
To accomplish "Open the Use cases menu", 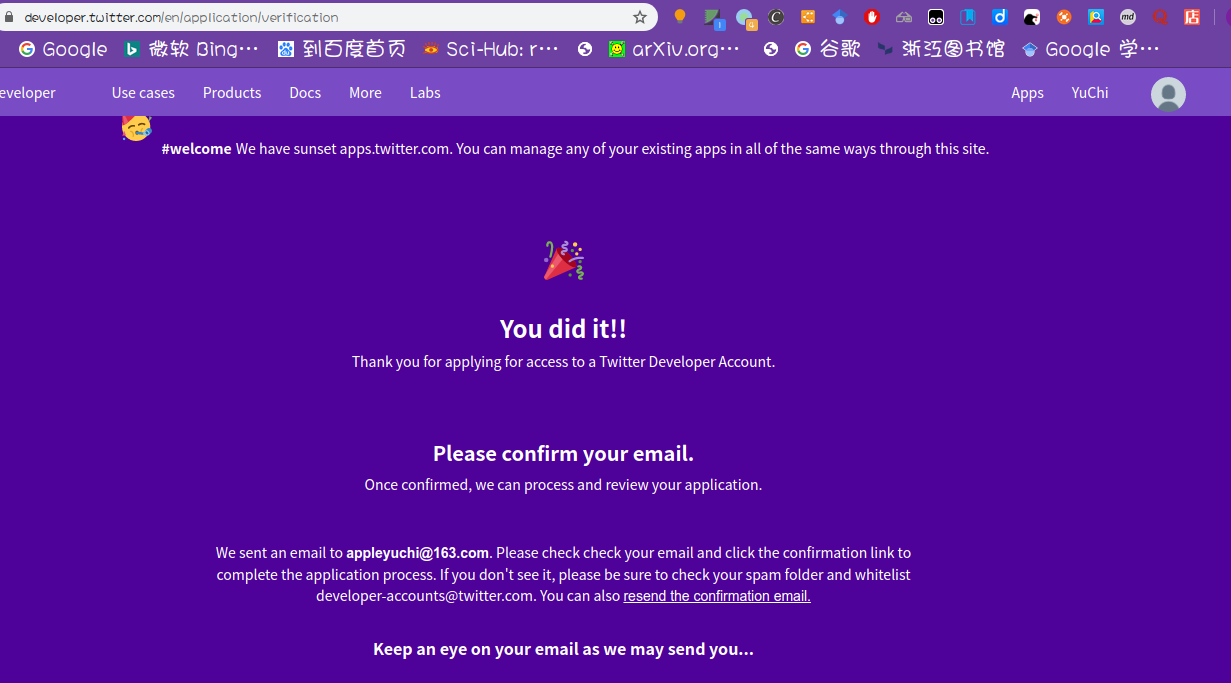I will click(x=143, y=93).
